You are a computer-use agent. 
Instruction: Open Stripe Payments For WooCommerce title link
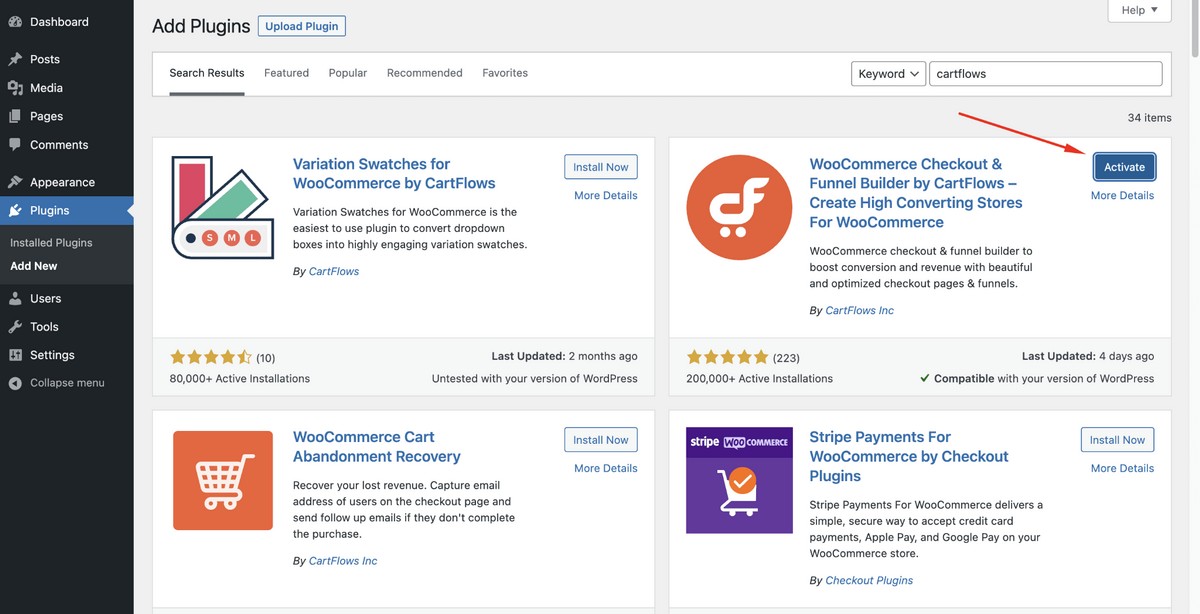click(x=909, y=457)
